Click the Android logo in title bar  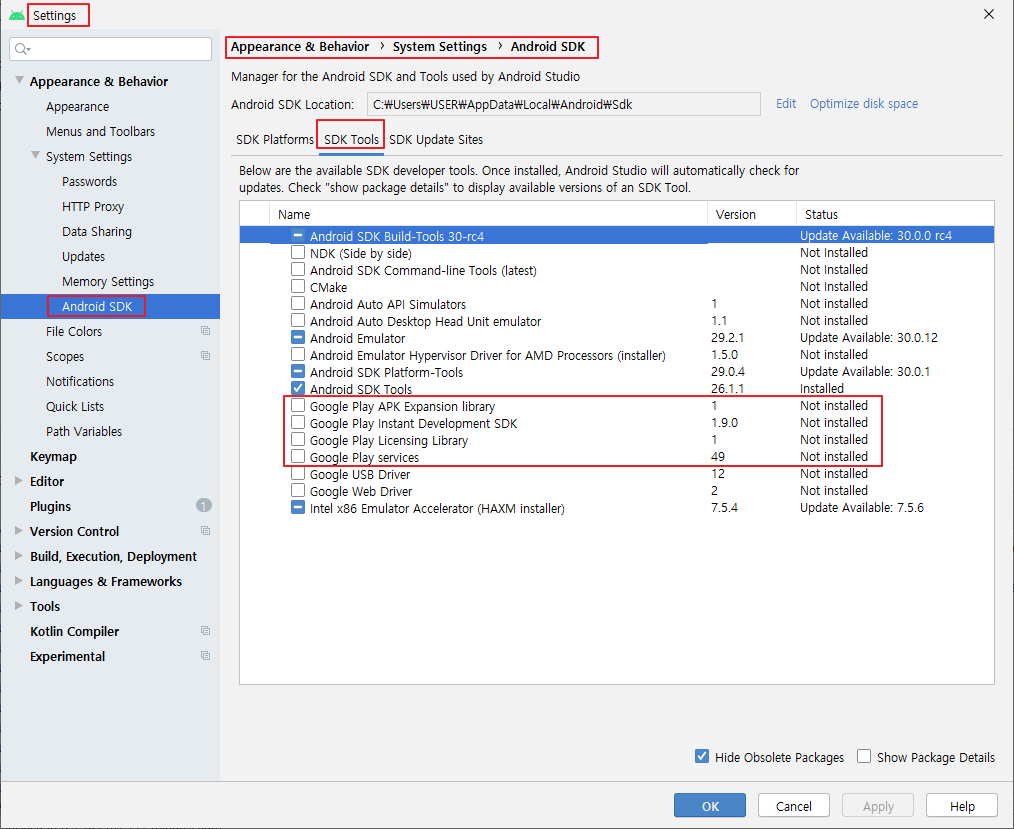click(17, 15)
